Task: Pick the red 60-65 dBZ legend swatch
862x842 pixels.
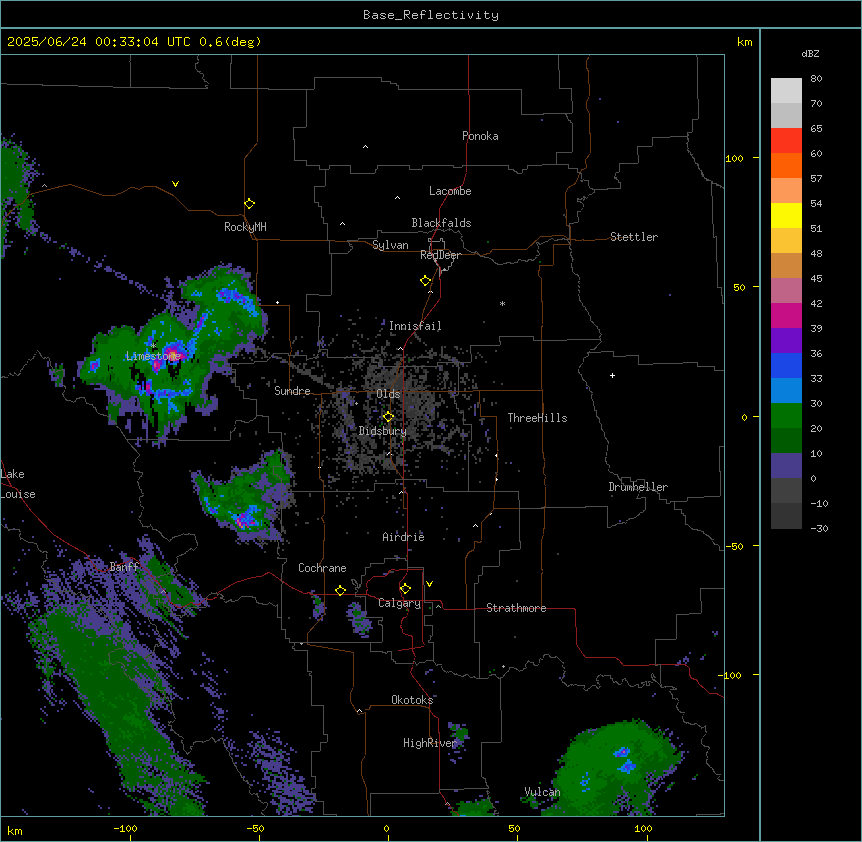Action: [x=786, y=140]
